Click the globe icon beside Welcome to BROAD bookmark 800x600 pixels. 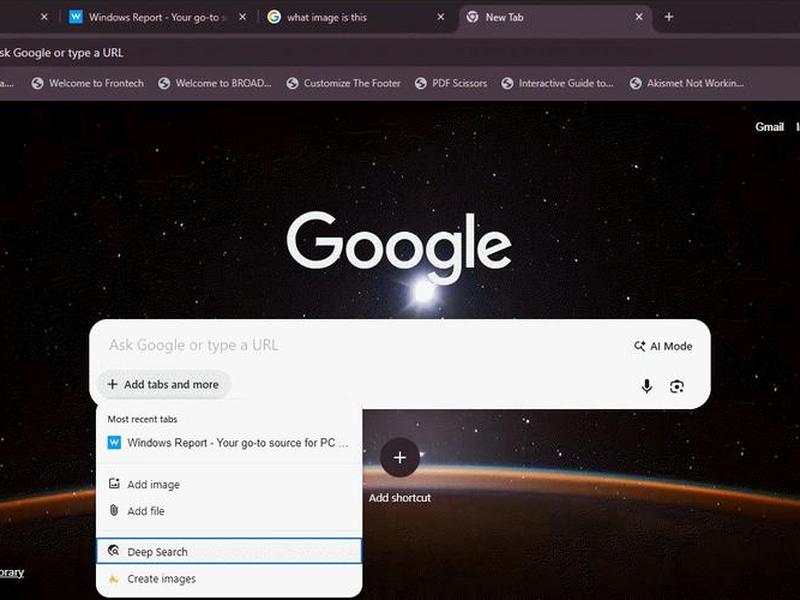164,83
